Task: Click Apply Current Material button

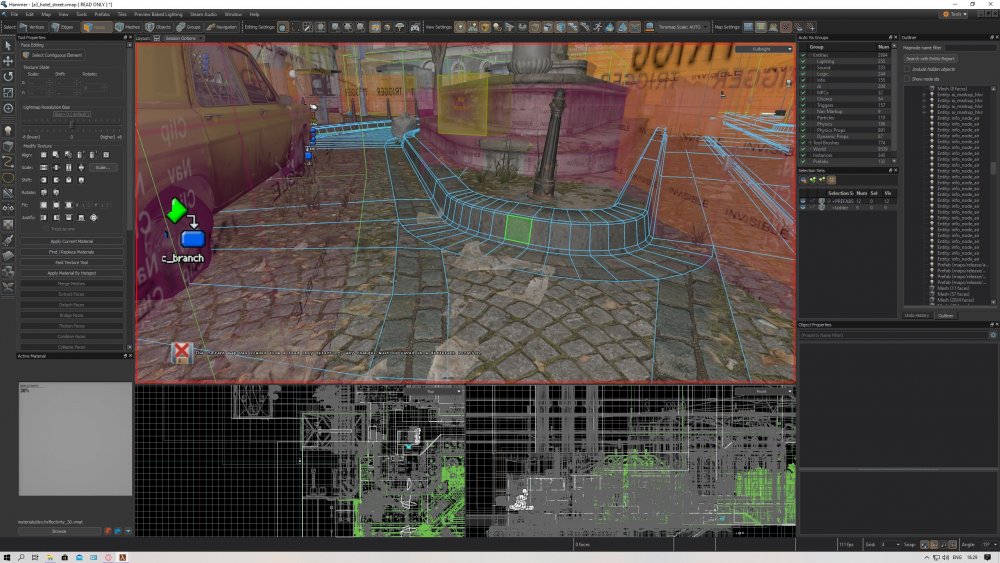Action: [x=71, y=242]
